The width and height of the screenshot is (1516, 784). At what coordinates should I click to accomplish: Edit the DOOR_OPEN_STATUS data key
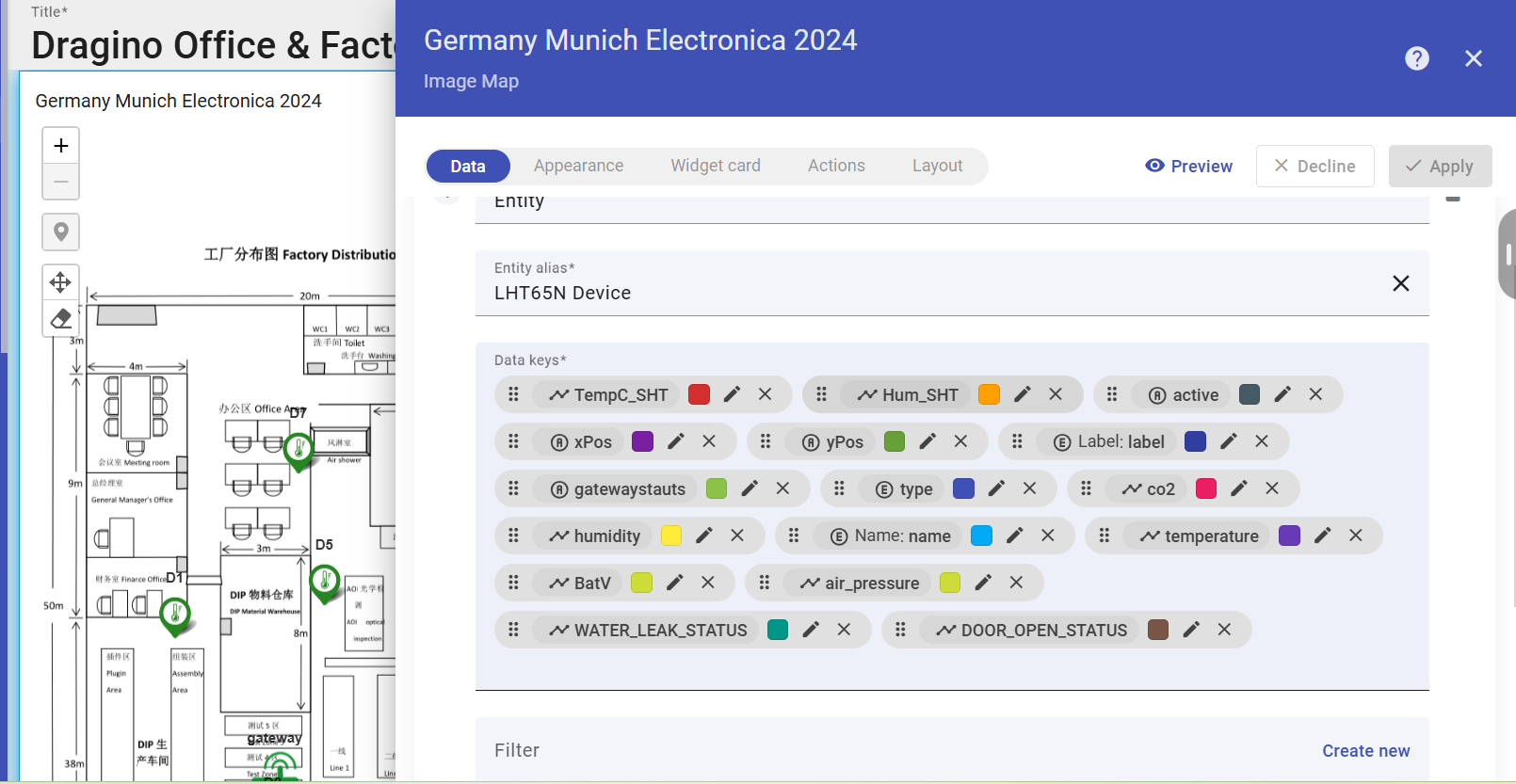pos(1191,630)
